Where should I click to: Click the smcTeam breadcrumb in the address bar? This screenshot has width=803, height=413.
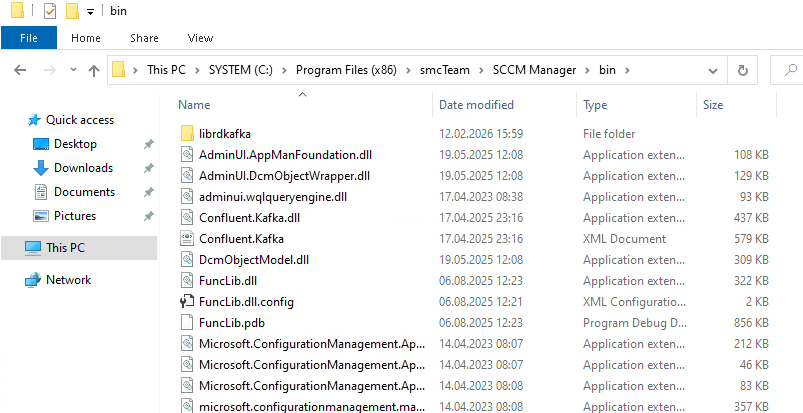coord(448,70)
